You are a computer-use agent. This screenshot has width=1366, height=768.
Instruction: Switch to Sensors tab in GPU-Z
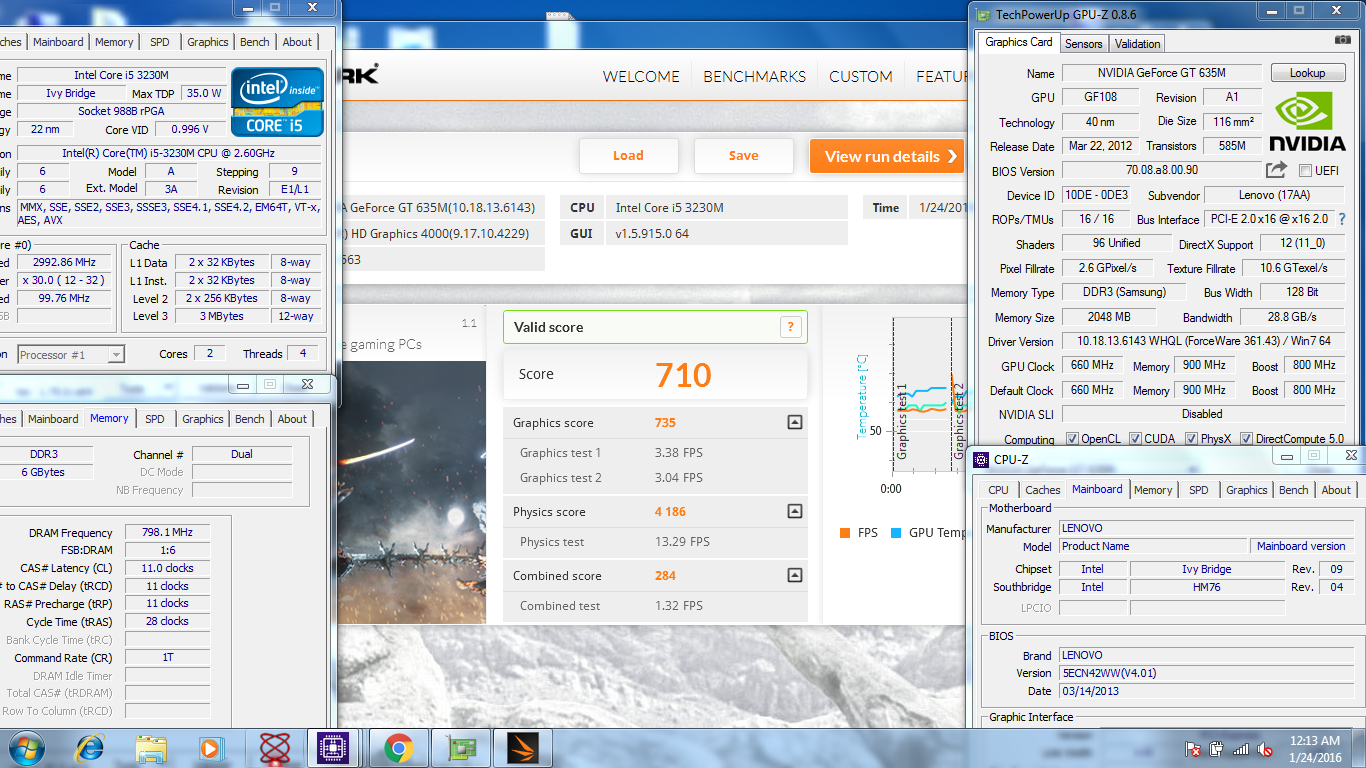(1083, 44)
